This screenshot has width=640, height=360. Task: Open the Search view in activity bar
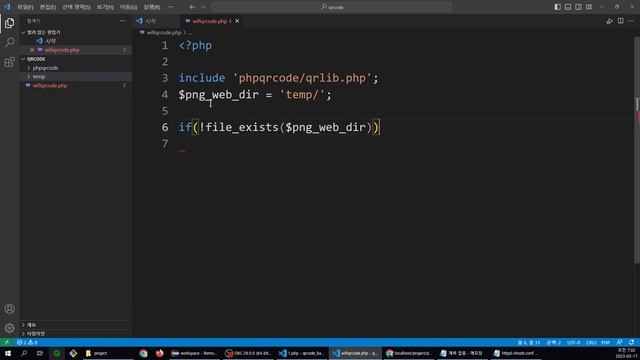9,42
